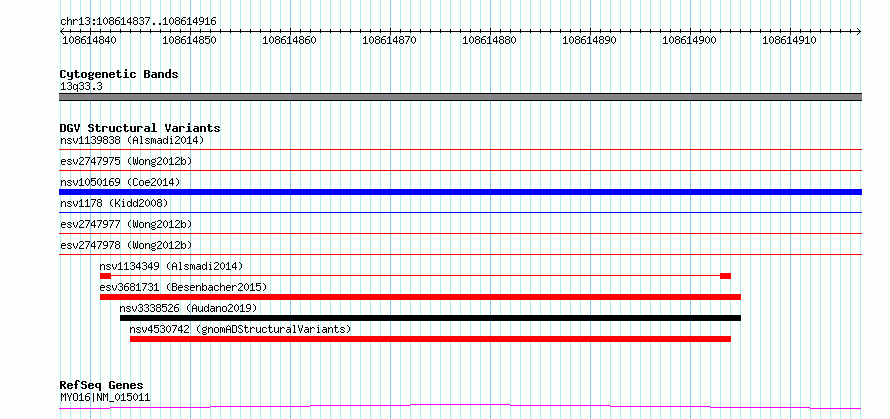Click ruler position 108614840
Viewport: 890px width, 419px height.
point(90,40)
